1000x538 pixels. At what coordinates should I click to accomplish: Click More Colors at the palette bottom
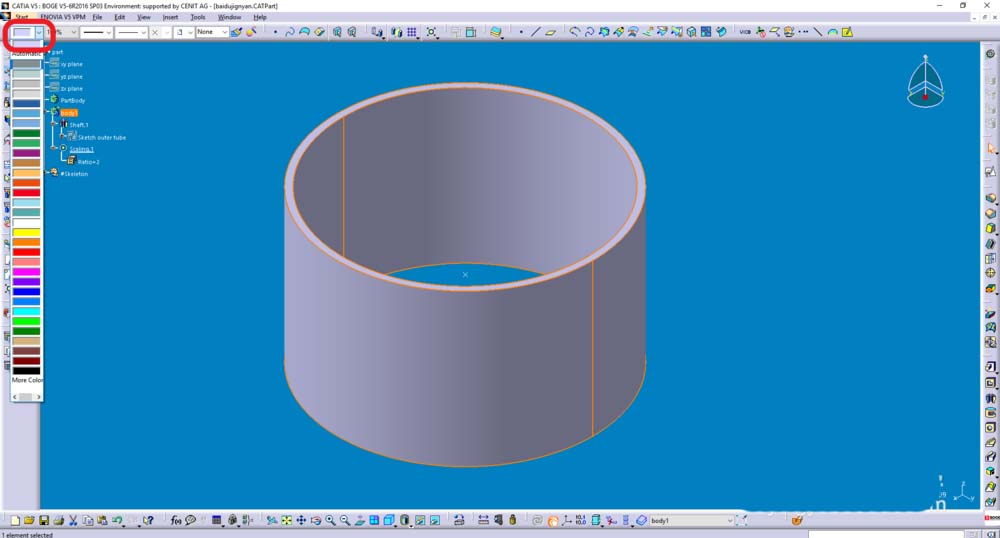tap(27, 380)
